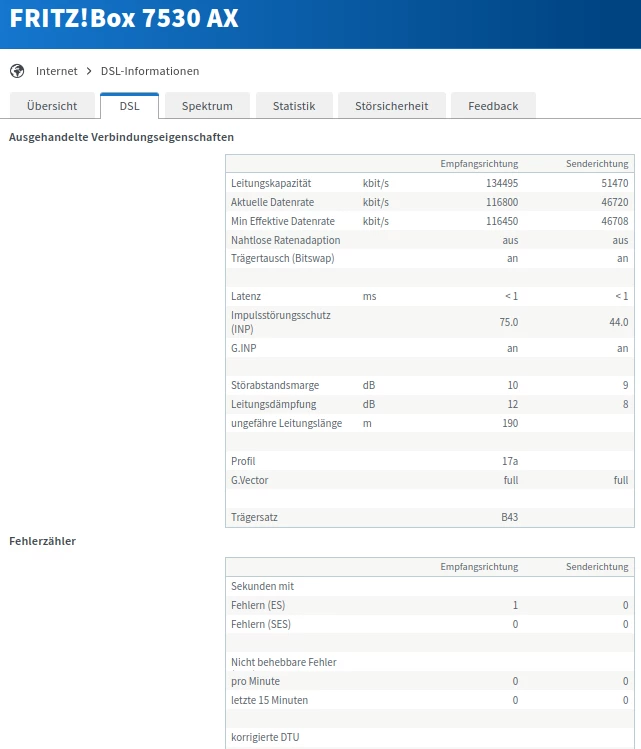
Task: Select the DSL tab
Action: 129,106
